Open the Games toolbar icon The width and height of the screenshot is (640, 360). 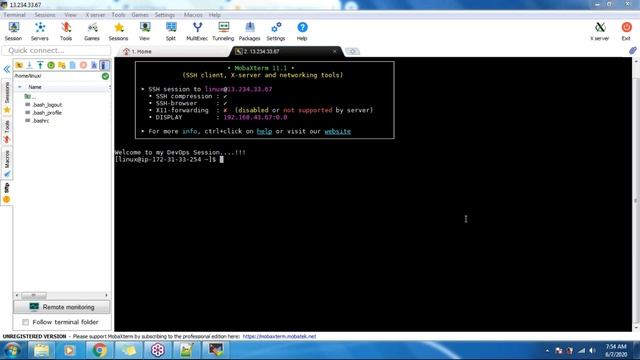point(92,31)
